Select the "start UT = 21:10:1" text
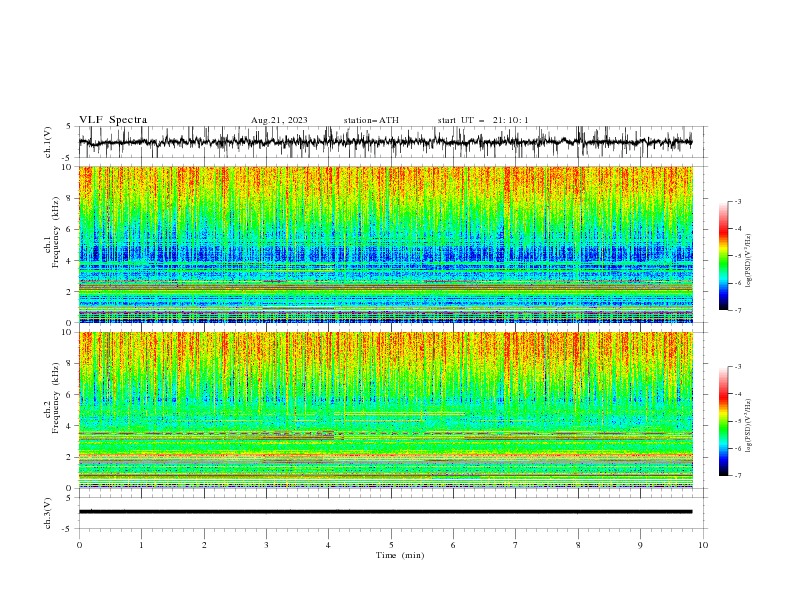This screenshot has height=612, width=792. (483, 120)
